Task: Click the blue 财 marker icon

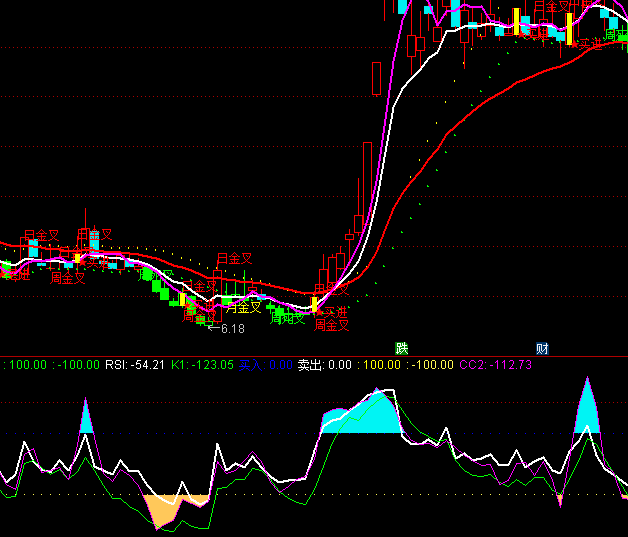Action: click(x=542, y=348)
